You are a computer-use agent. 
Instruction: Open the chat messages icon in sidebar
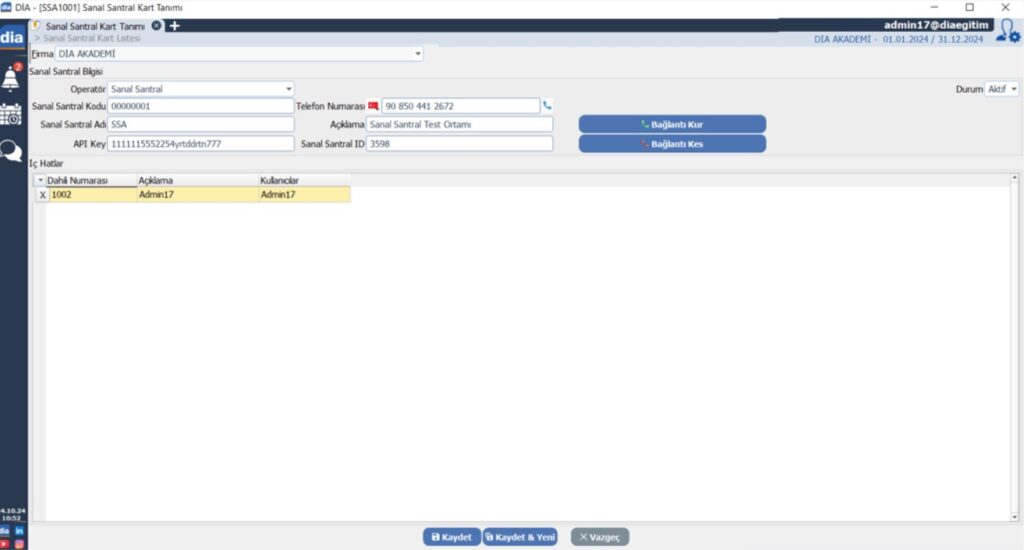12,151
